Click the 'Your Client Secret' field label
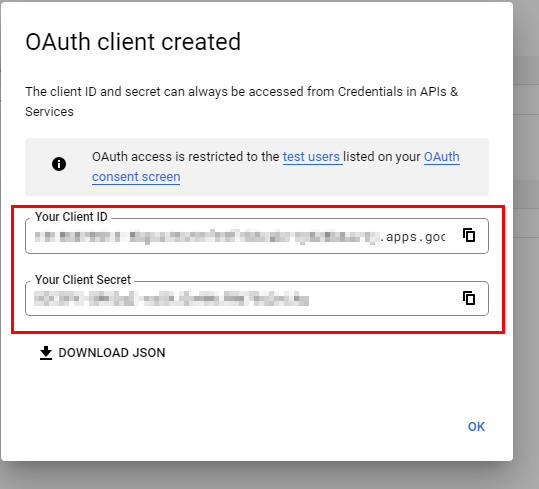The image size is (539, 489). [83, 280]
